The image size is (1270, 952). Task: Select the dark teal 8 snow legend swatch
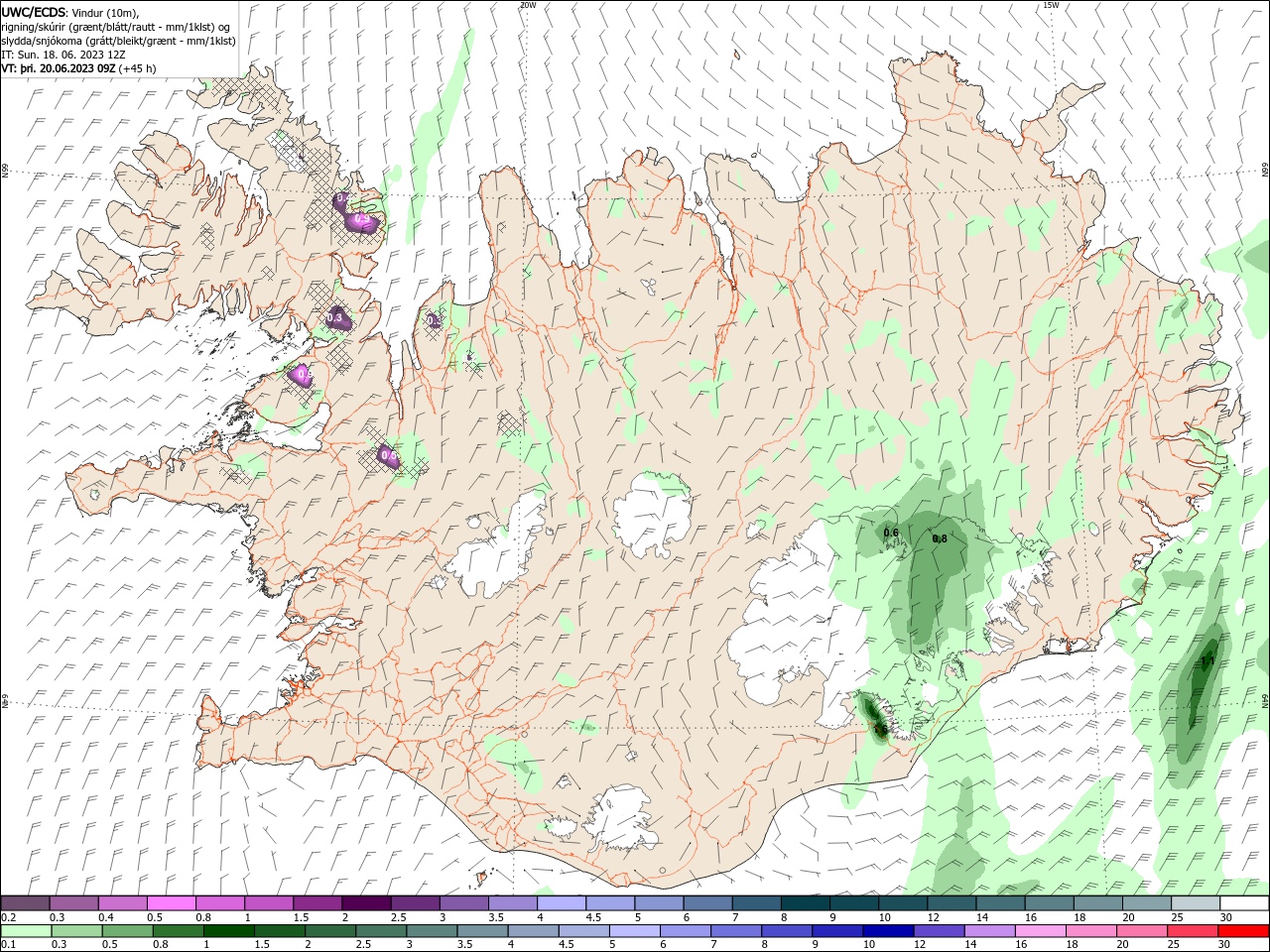click(x=805, y=903)
